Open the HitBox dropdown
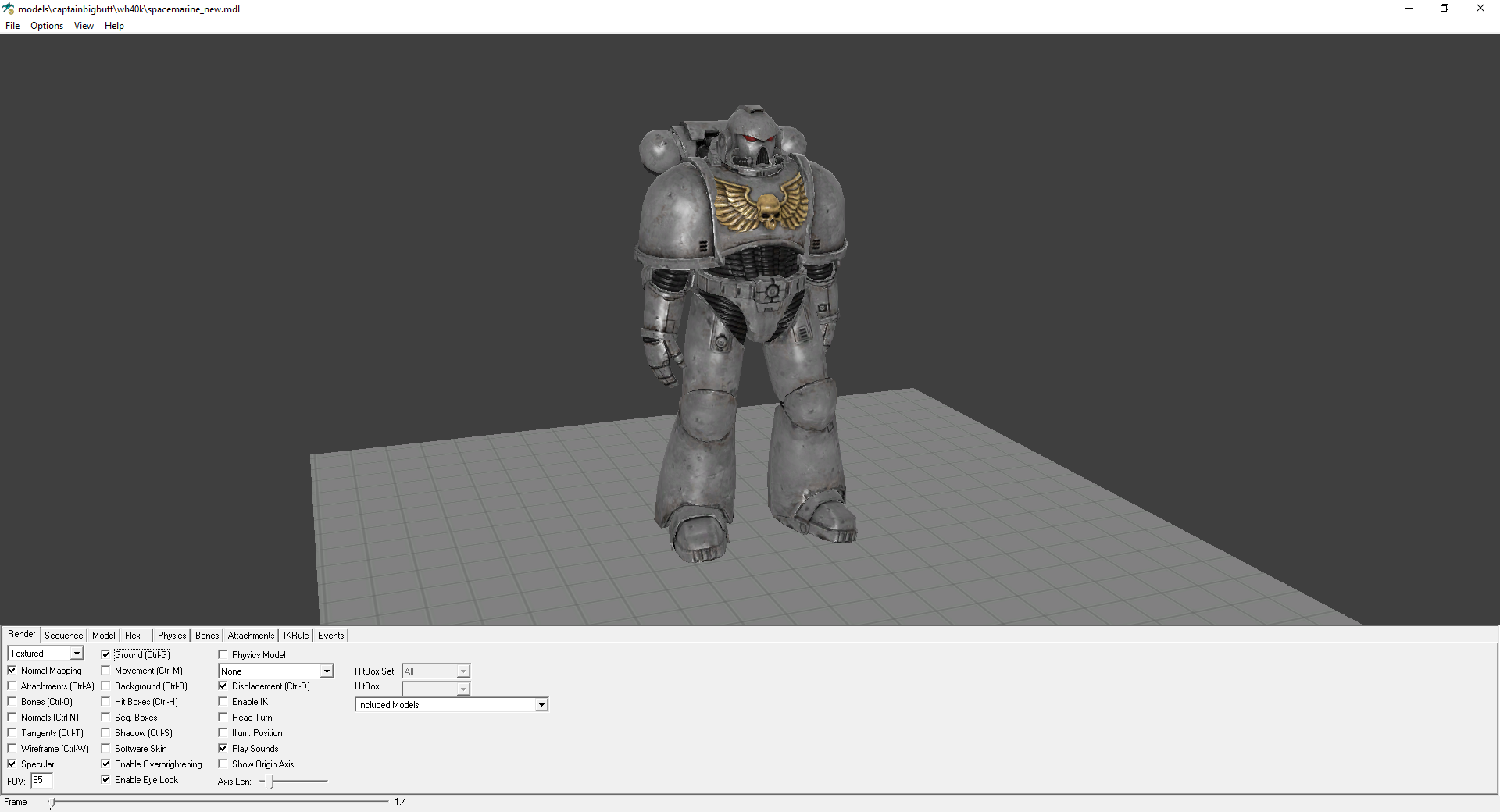Image resolution: width=1500 pixels, height=812 pixels. 436,689
